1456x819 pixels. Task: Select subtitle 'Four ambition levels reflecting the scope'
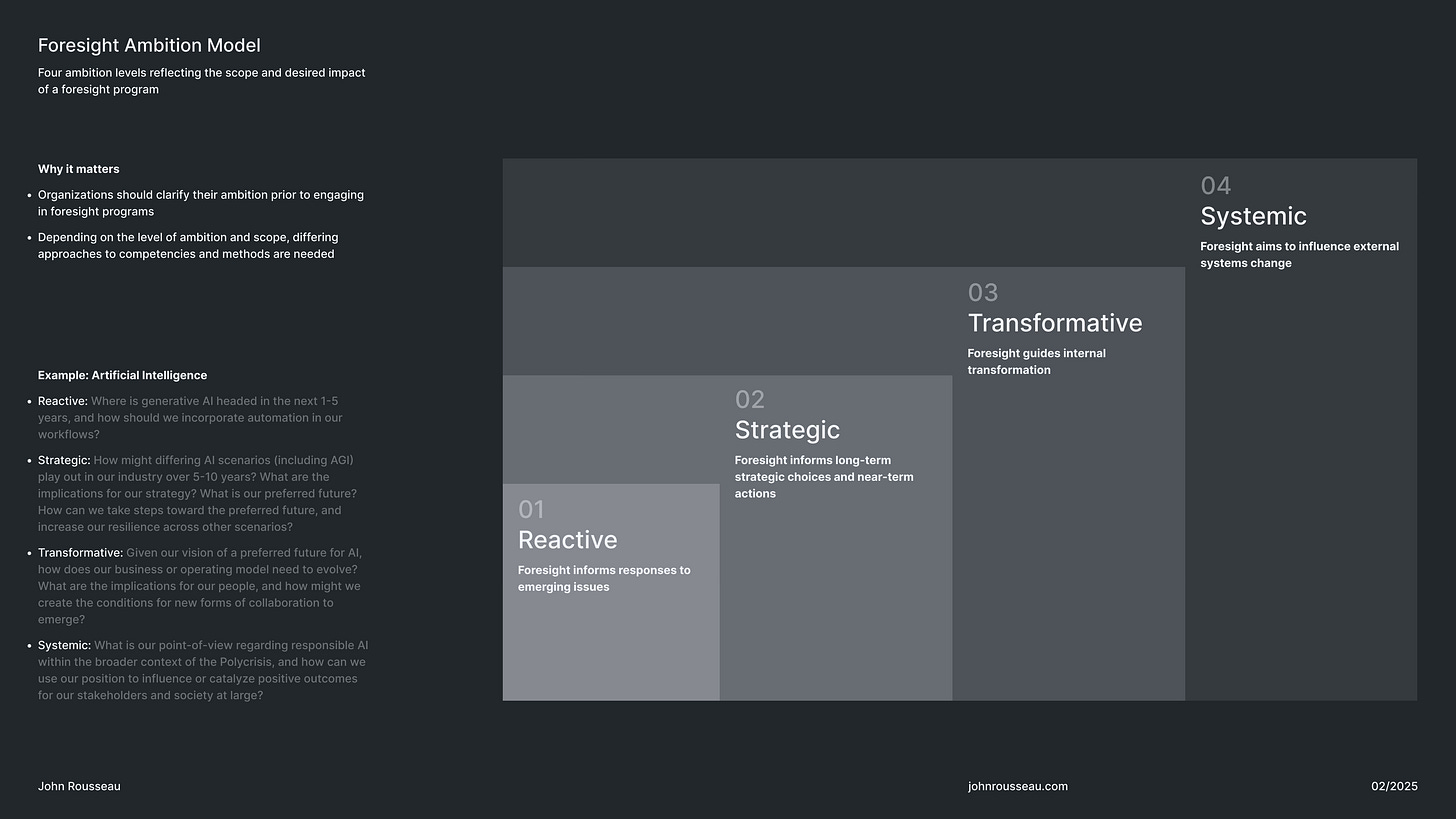[202, 81]
